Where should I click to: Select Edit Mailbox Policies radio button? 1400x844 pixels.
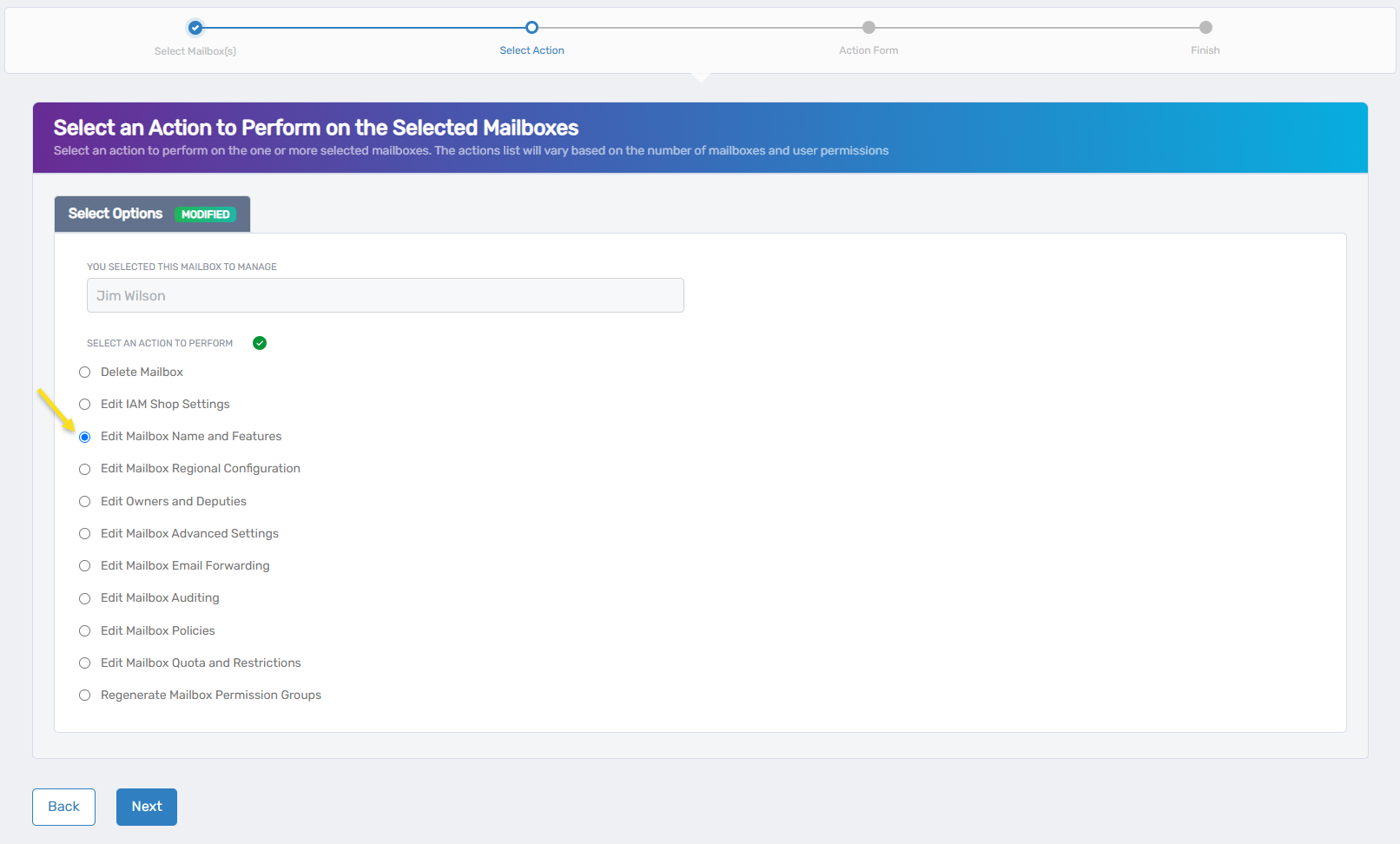pos(85,631)
